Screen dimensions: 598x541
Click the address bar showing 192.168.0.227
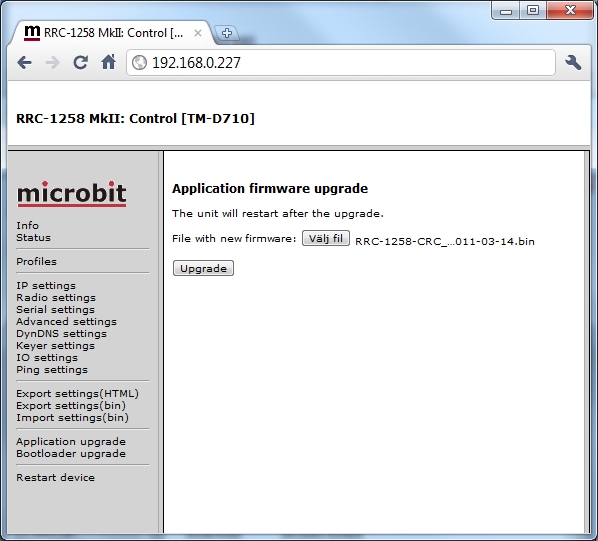click(341, 63)
